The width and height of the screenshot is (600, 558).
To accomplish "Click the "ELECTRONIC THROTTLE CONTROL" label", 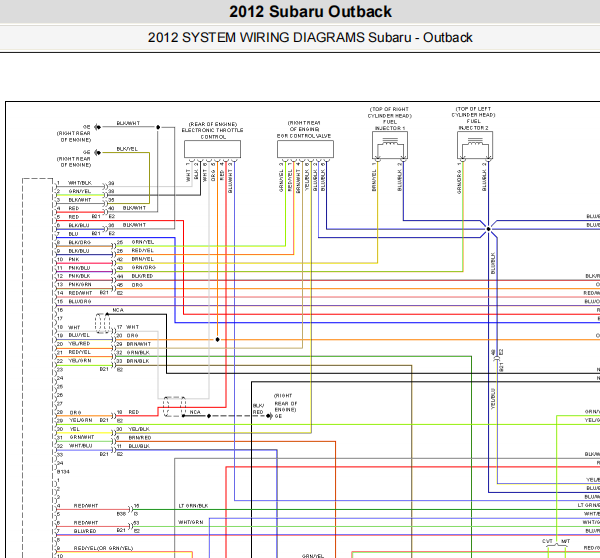I will point(212,134).
